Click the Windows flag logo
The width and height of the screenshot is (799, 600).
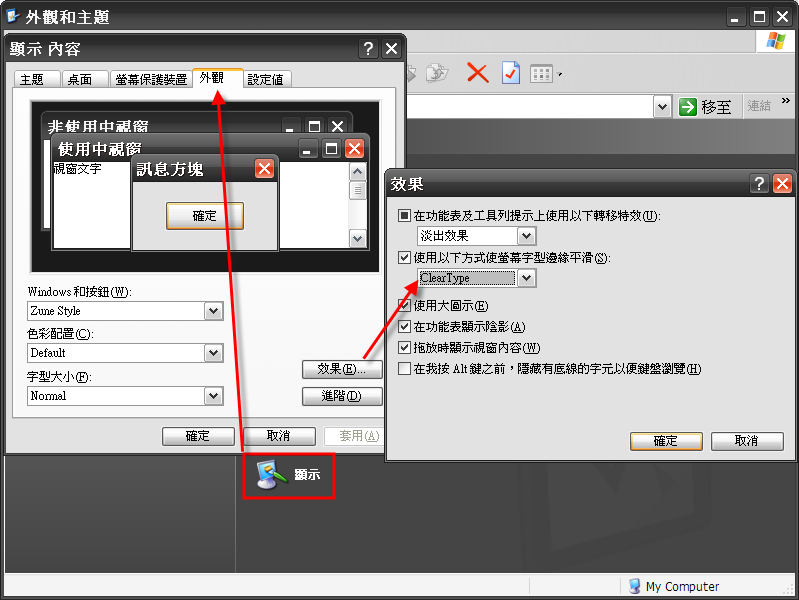click(775, 41)
